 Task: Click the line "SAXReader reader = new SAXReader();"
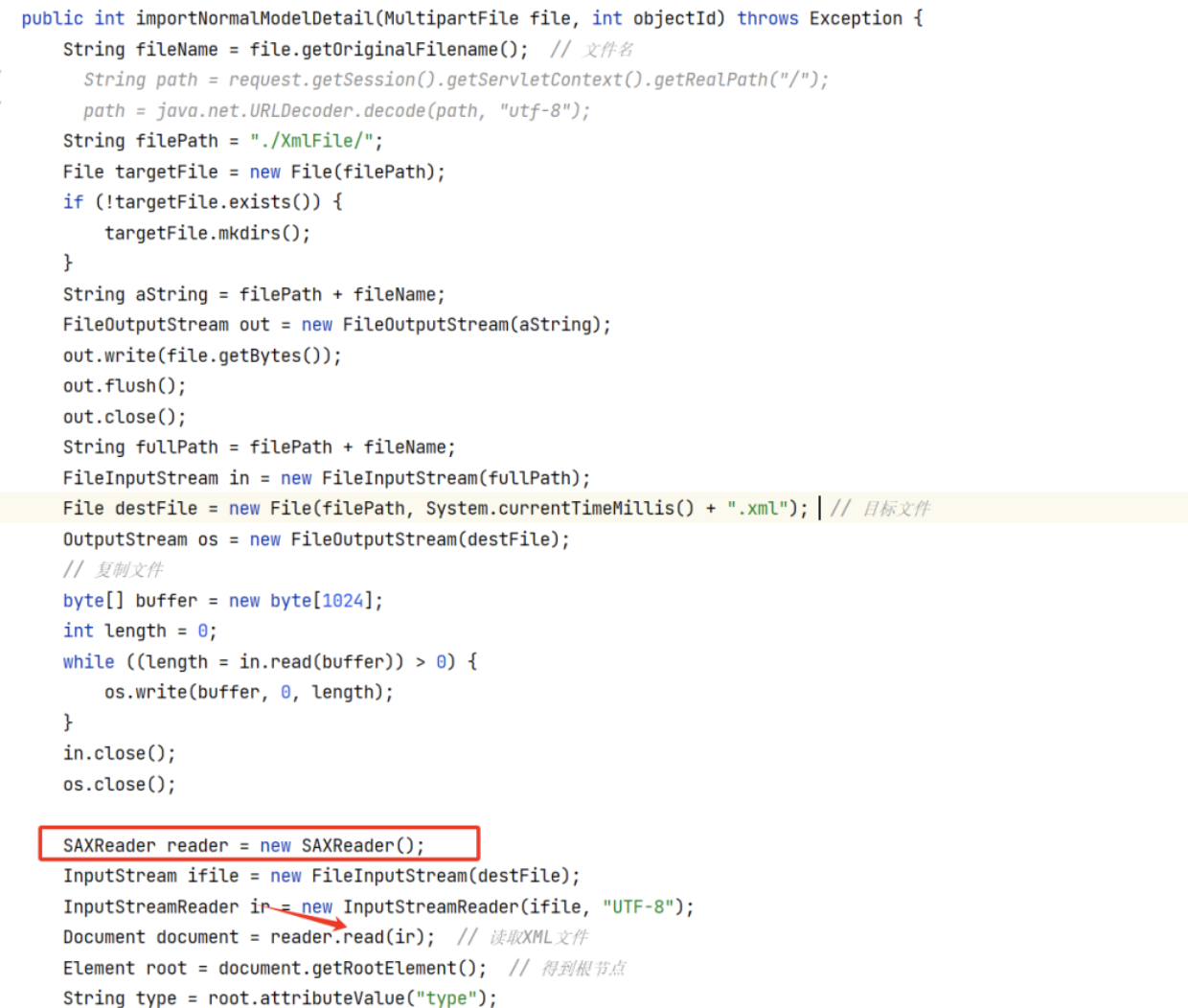[x=243, y=846]
